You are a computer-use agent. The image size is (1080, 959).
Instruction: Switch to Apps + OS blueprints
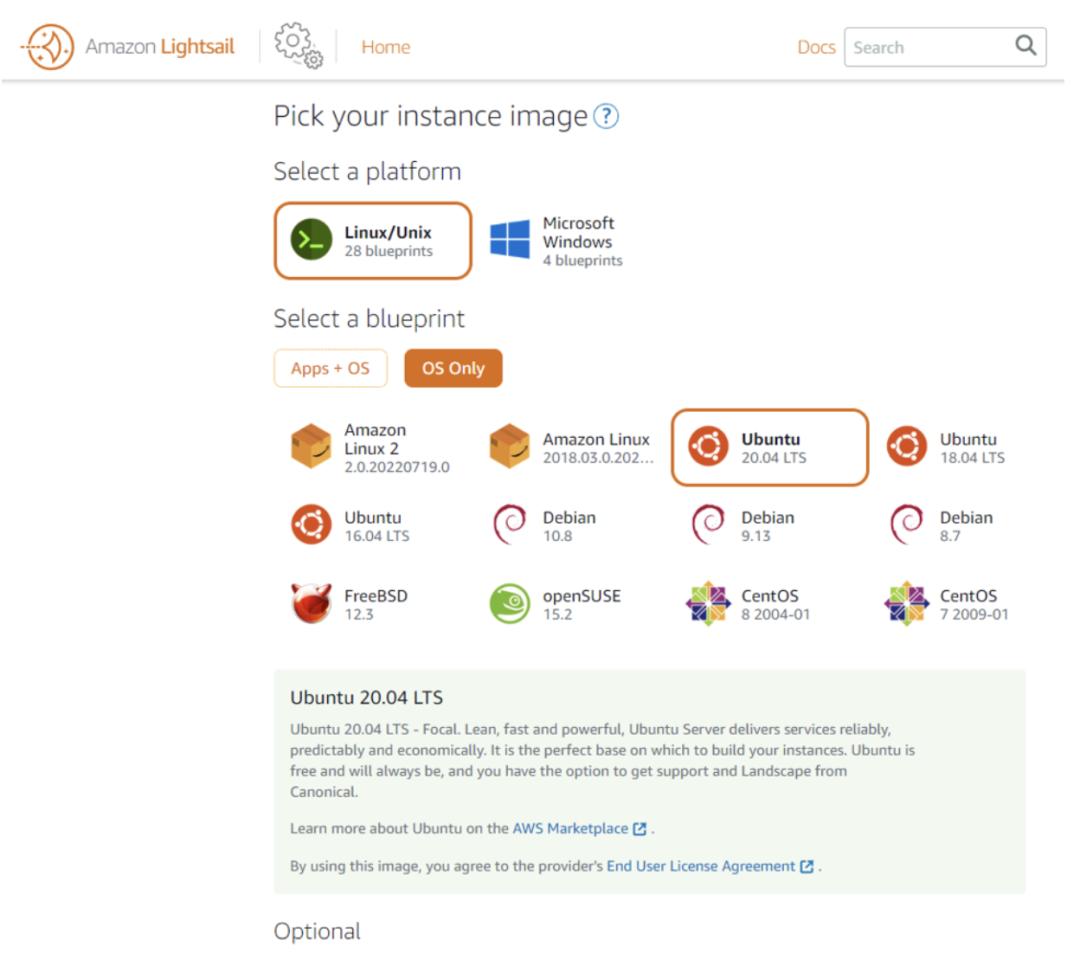pos(330,369)
